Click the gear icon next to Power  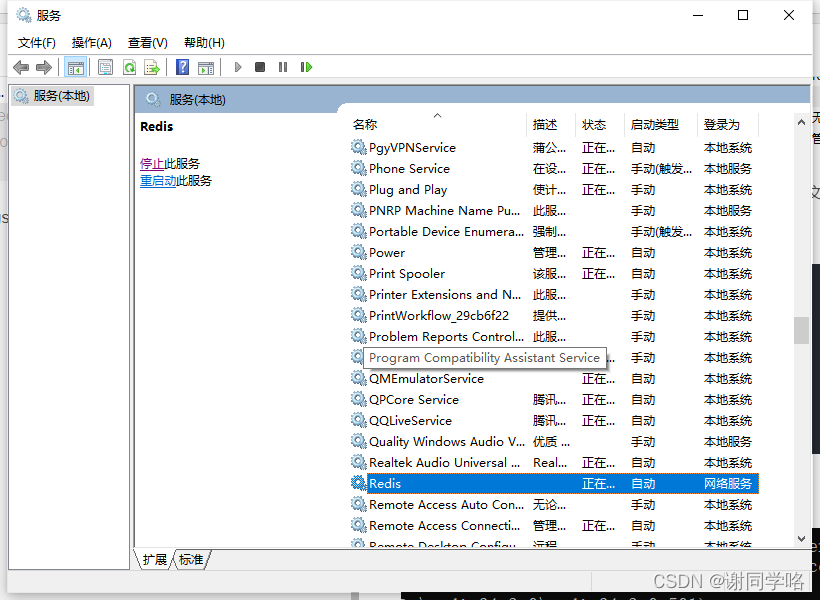click(358, 252)
